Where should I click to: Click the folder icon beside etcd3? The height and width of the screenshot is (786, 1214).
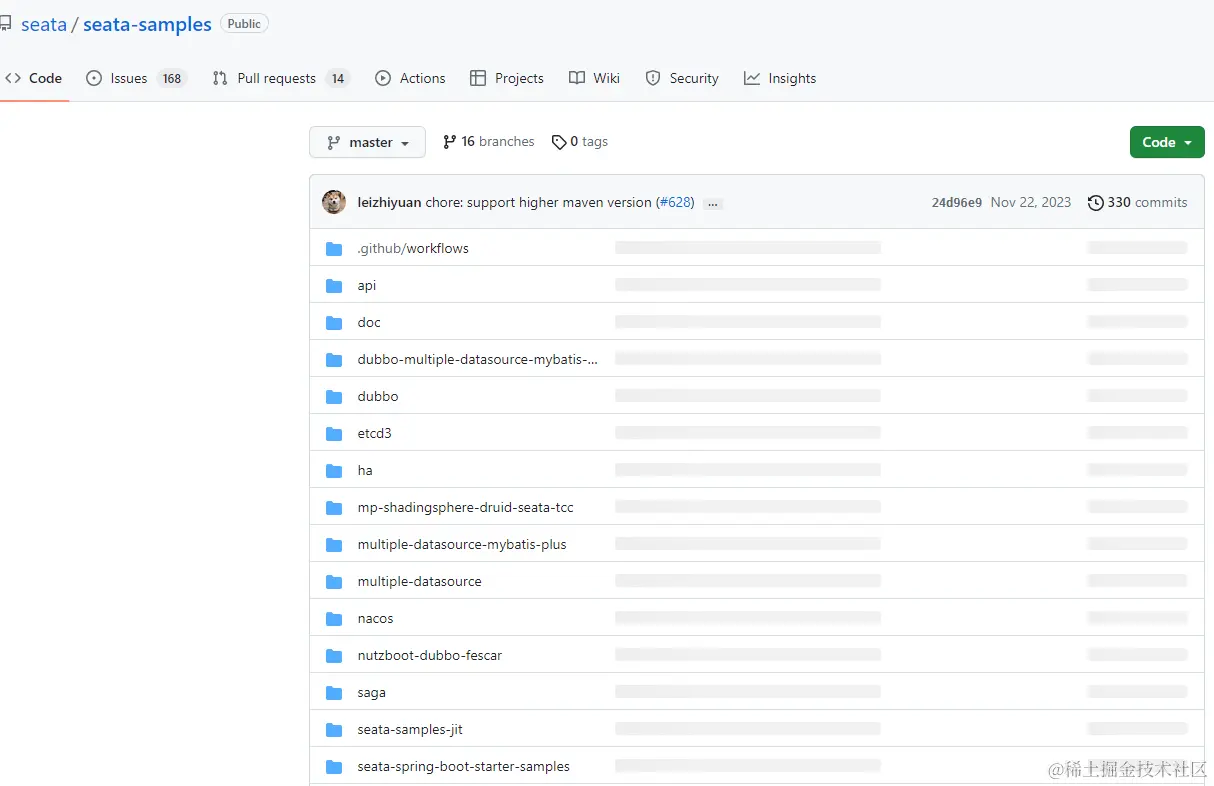point(334,434)
